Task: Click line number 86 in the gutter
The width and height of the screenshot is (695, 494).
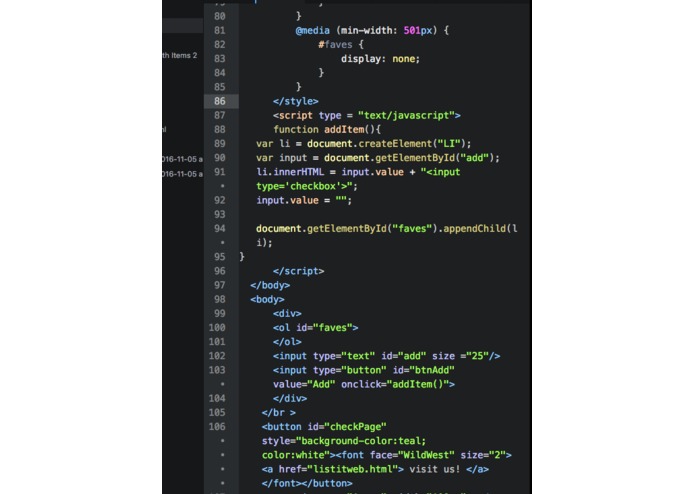Action: [x=220, y=101]
